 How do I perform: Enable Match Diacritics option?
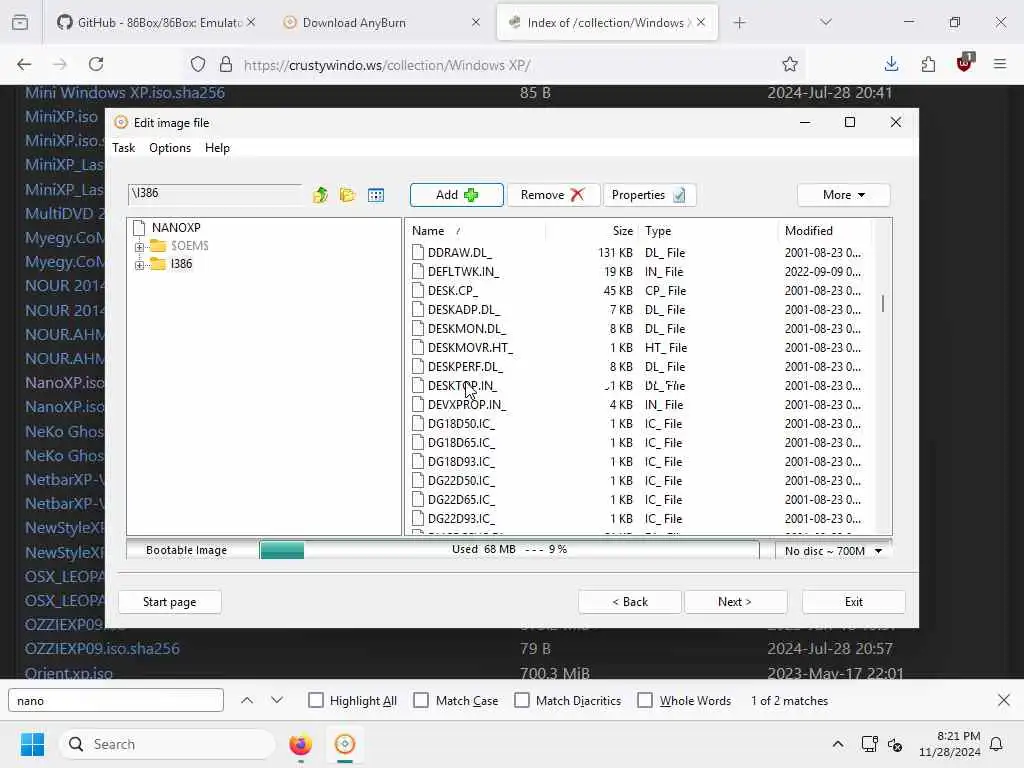[x=522, y=700]
